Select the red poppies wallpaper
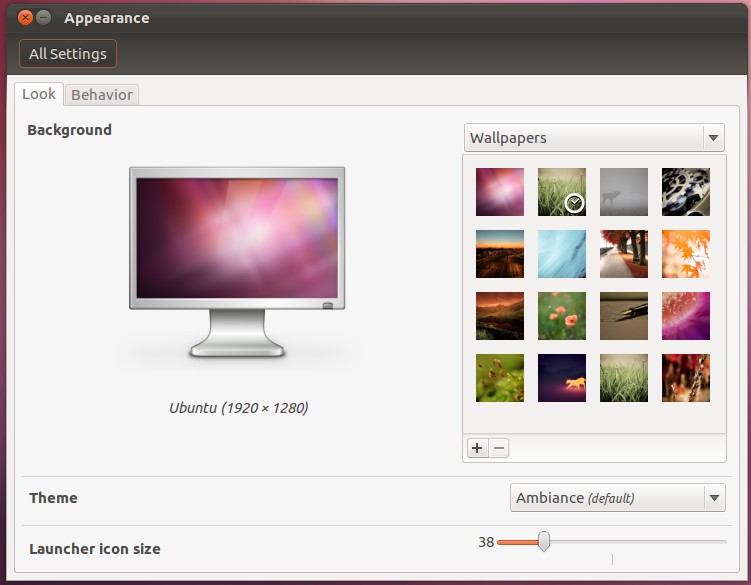 tap(562, 316)
